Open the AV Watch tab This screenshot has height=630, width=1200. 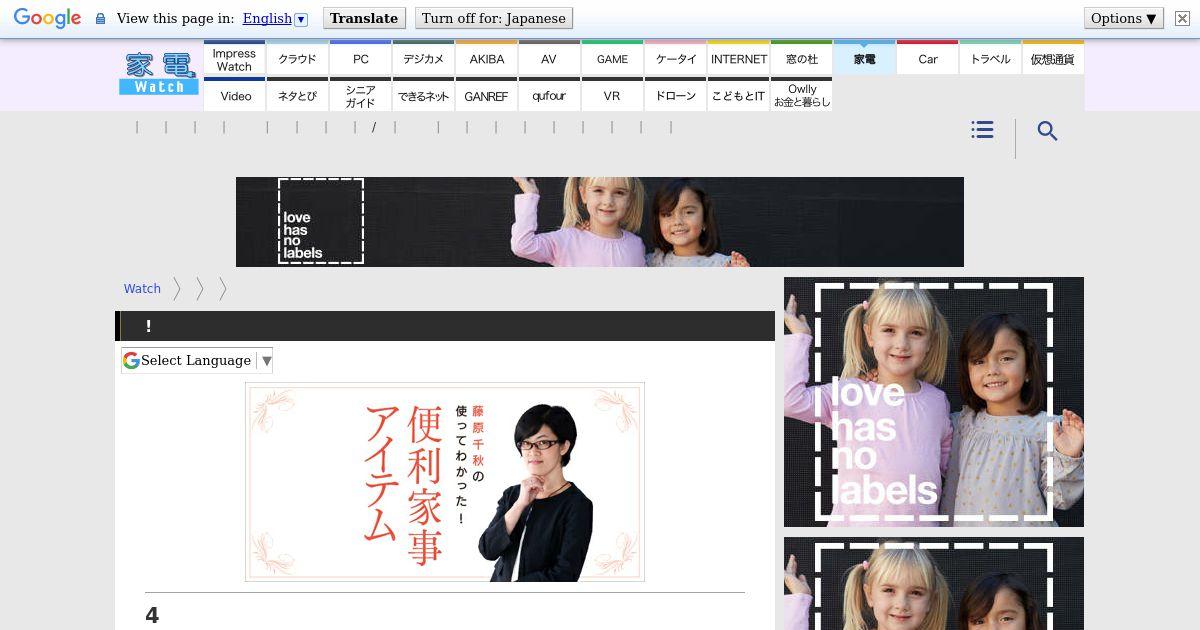coord(549,59)
